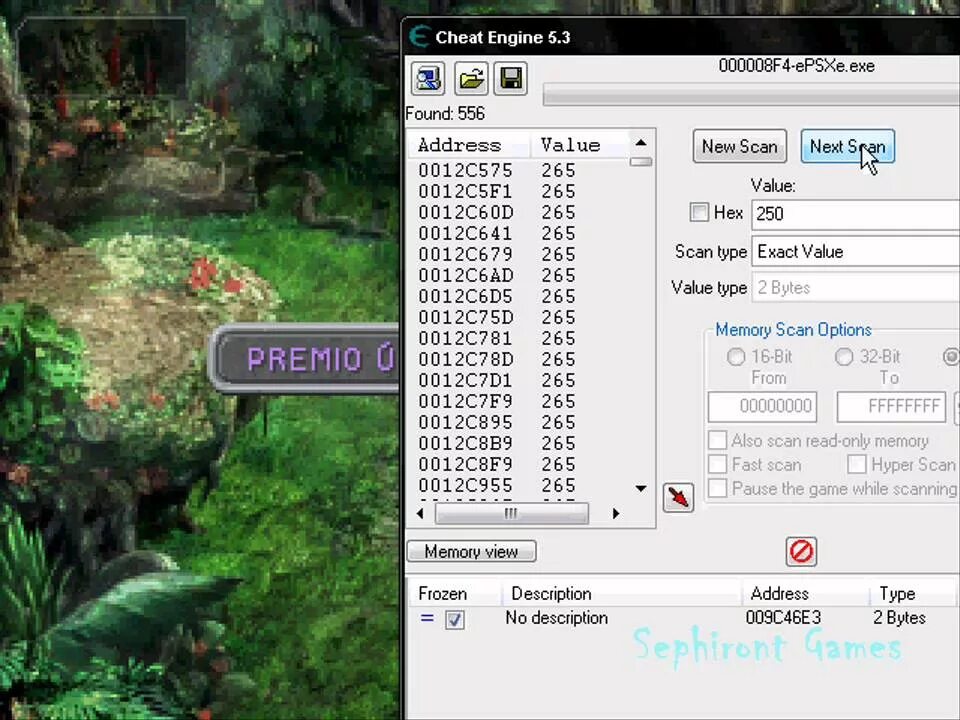Click the Address column header in cheat table
Screen dimensions: 960x720
tap(805, 593)
